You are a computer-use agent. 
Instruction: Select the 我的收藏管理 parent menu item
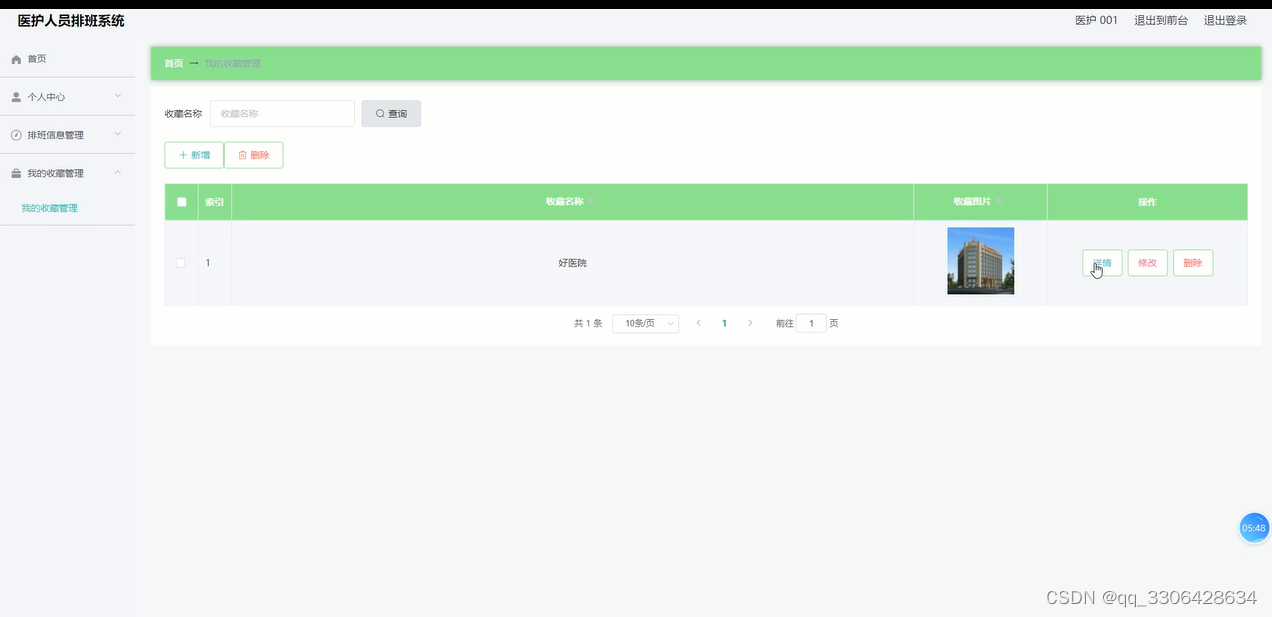click(x=67, y=173)
